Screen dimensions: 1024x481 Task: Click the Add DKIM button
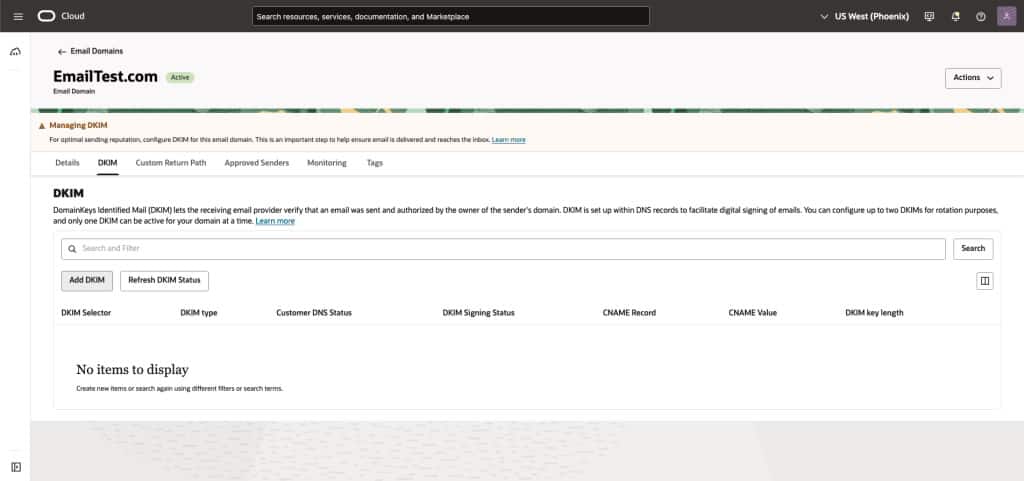pos(87,281)
